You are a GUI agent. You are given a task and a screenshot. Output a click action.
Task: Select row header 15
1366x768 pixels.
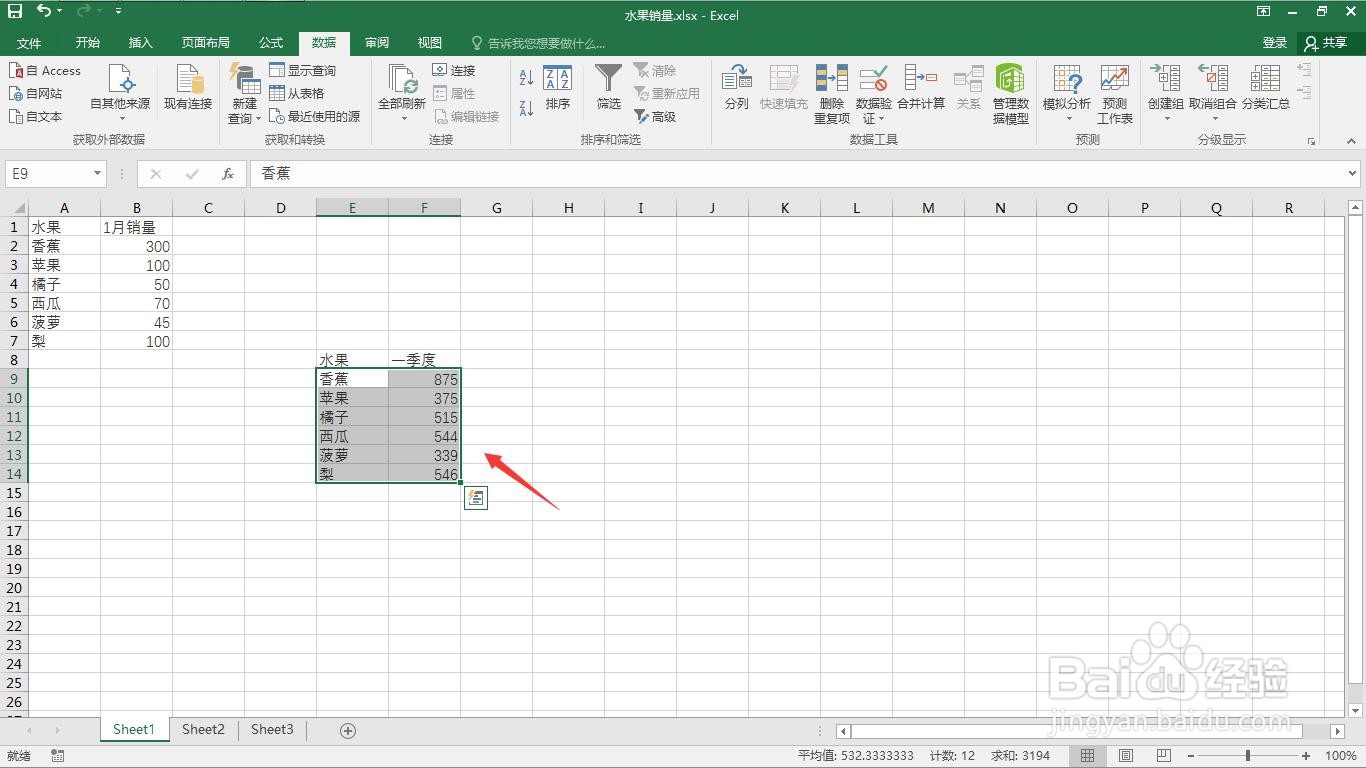point(14,493)
